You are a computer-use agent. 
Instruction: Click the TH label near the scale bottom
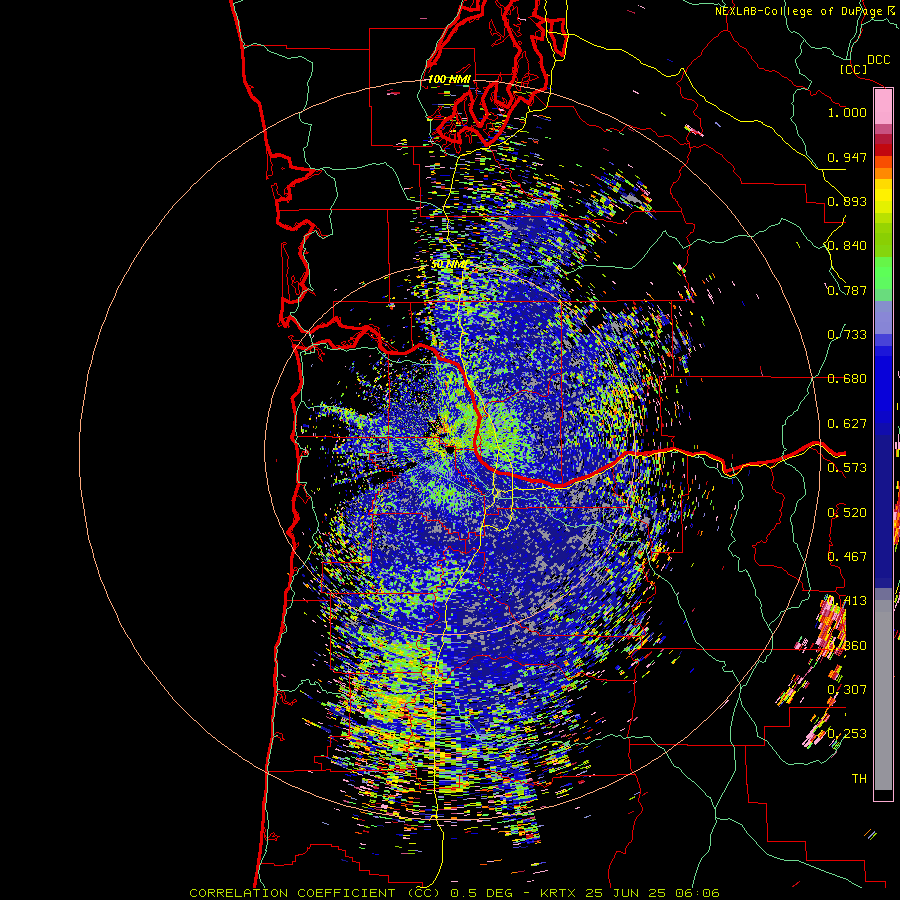click(x=859, y=778)
